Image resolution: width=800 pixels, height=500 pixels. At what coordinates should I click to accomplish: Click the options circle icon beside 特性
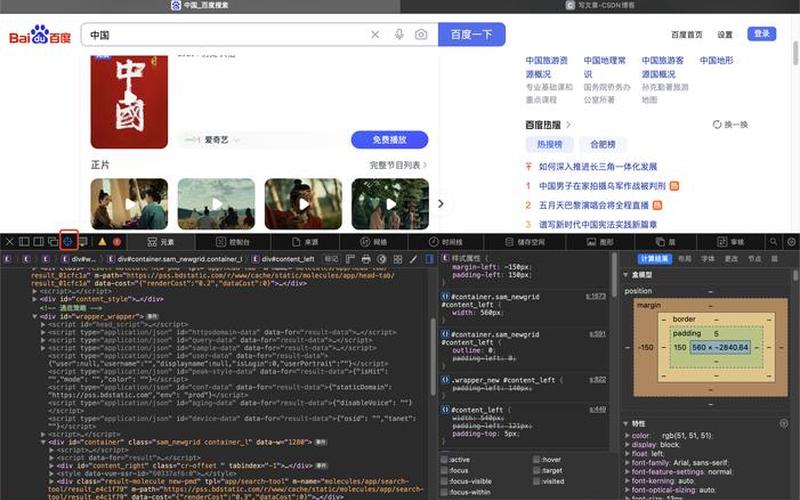[784, 423]
